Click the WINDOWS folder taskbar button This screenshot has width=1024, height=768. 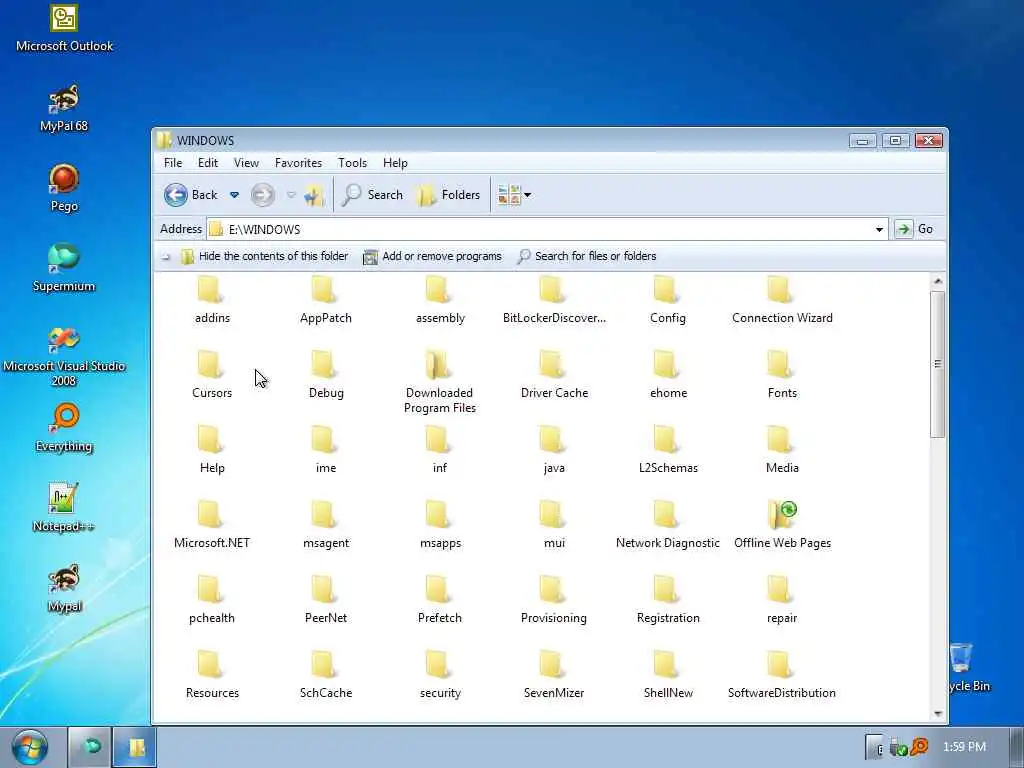click(135, 746)
